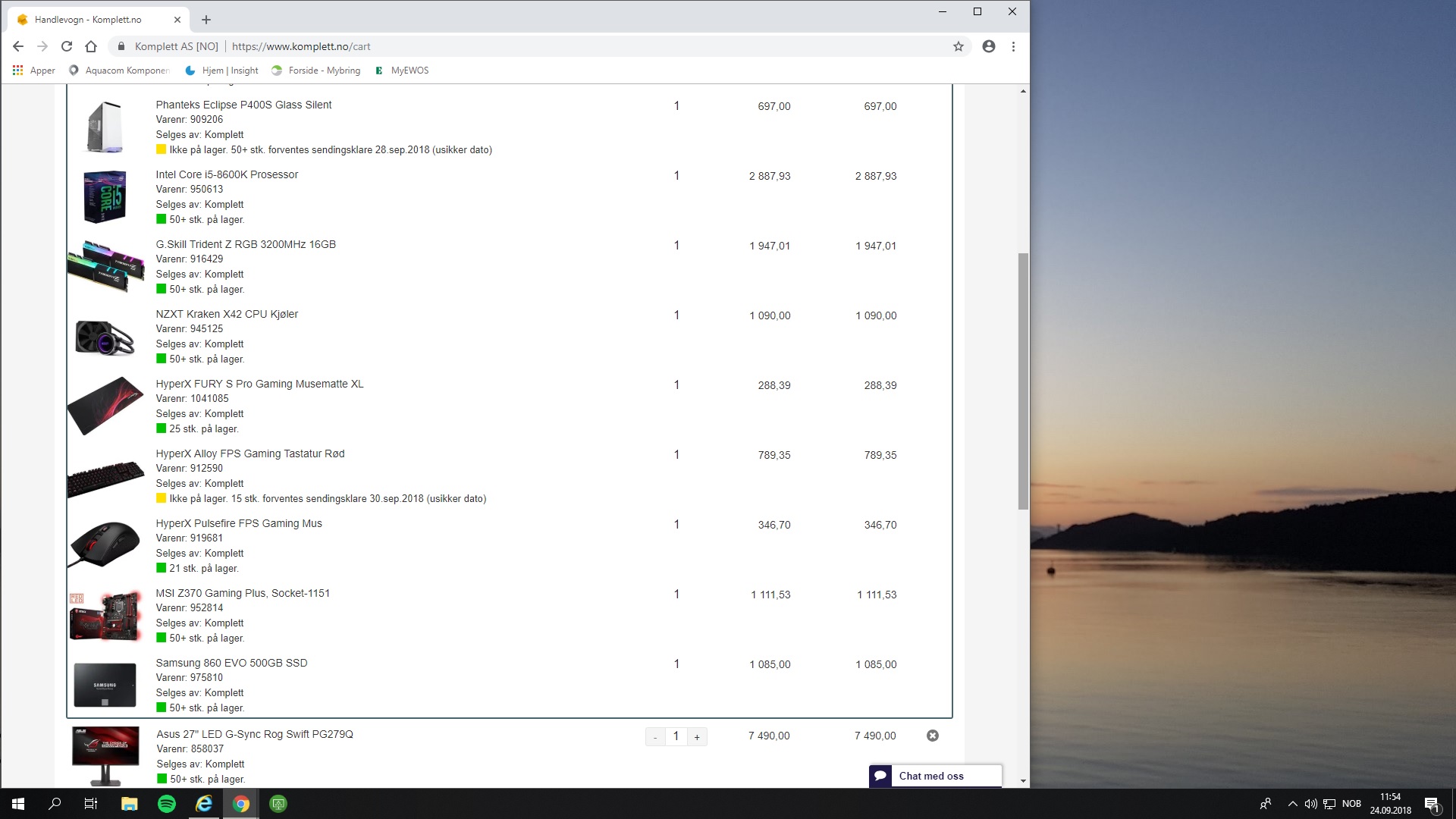The height and width of the screenshot is (819, 1456).
Task: Open the Hjem | Insight bookmark
Action: (x=222, y=71)
